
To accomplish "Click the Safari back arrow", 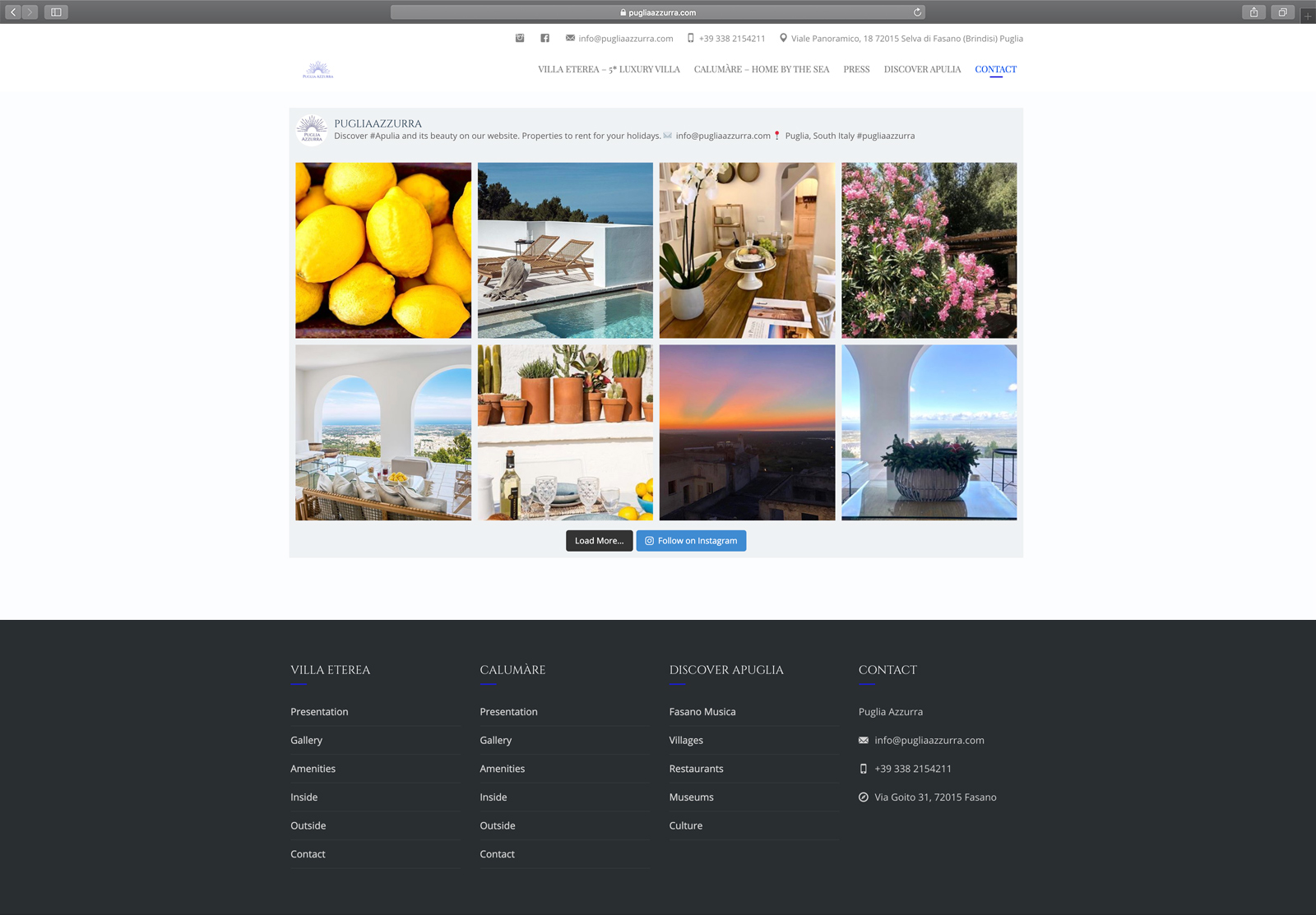I will pyautogui.click(x=13, y=12).
